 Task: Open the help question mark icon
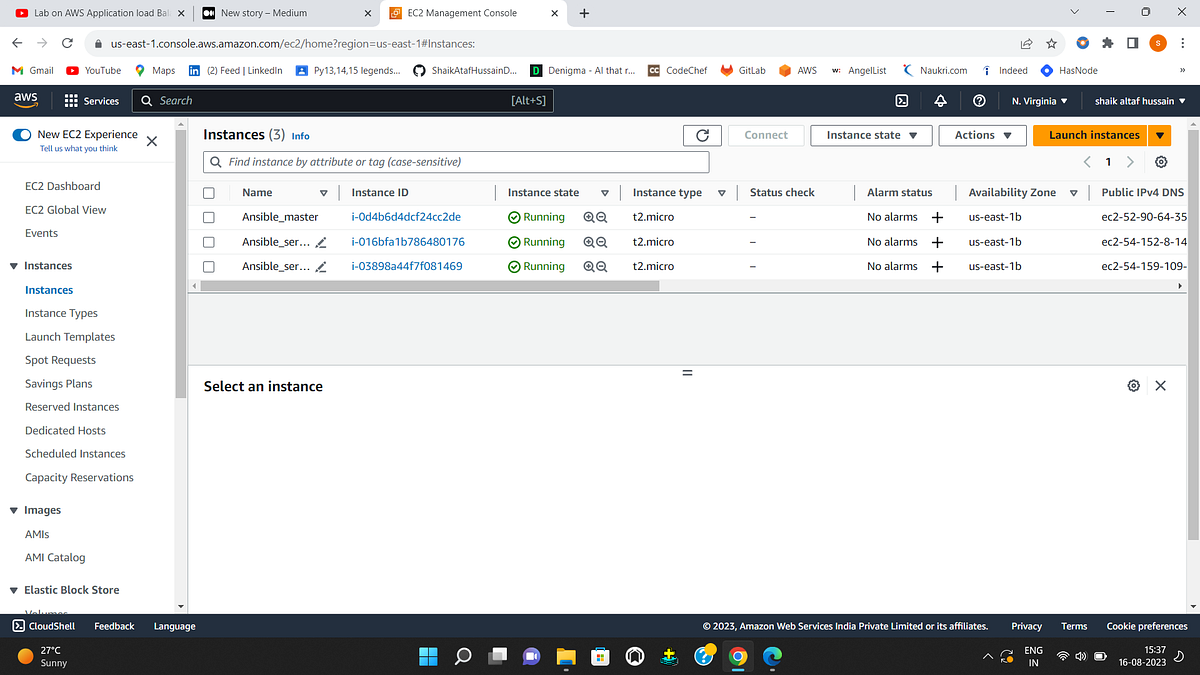pos(979,100)
